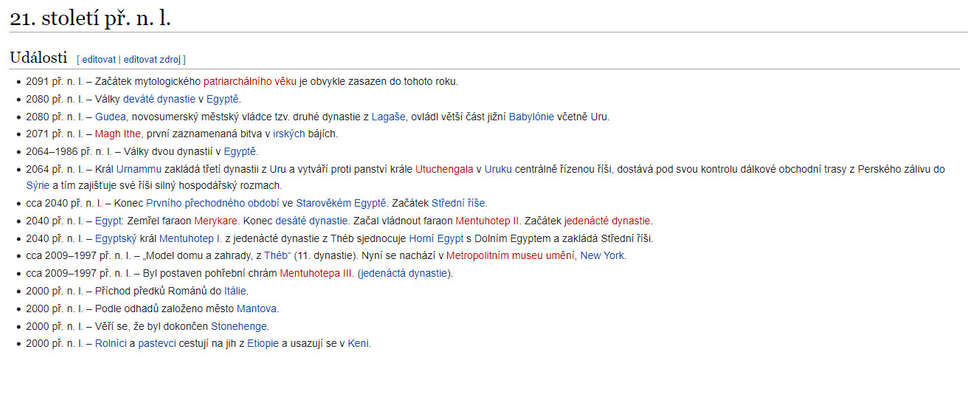Screen dimensions: 968x400
Task: Open the 'Stonehenge' link
Action: [240, 325]
